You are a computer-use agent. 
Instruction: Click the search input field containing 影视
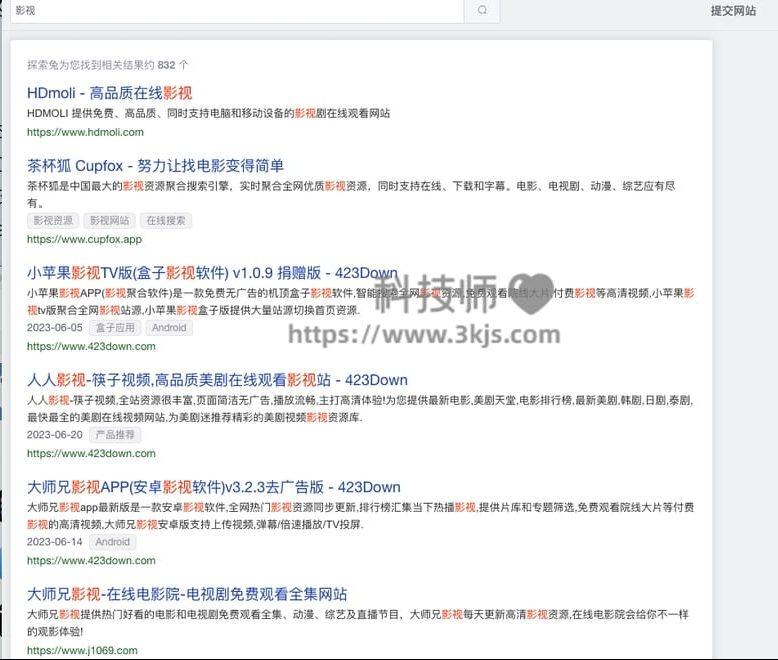click(237, 10)
